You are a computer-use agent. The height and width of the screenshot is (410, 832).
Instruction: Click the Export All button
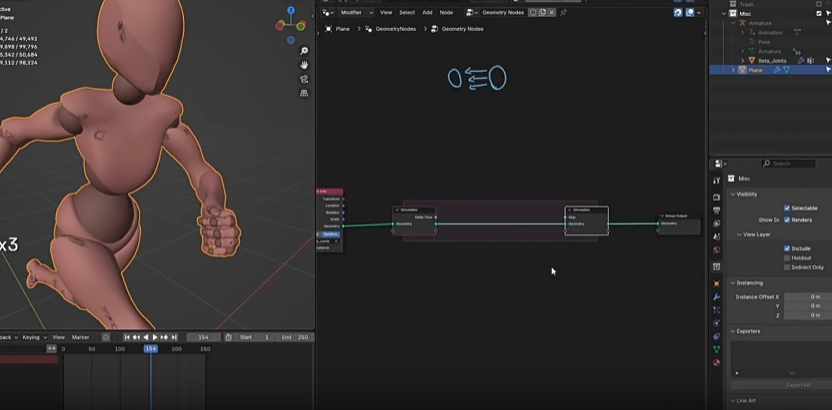click(x=797, y=384)
